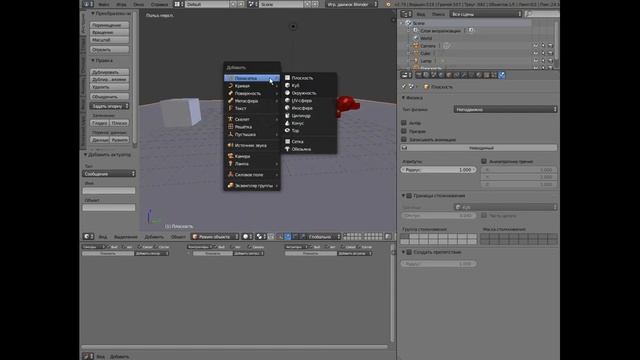
Task: Open the 3D viewport editor type selector
Action: [89, 236]
